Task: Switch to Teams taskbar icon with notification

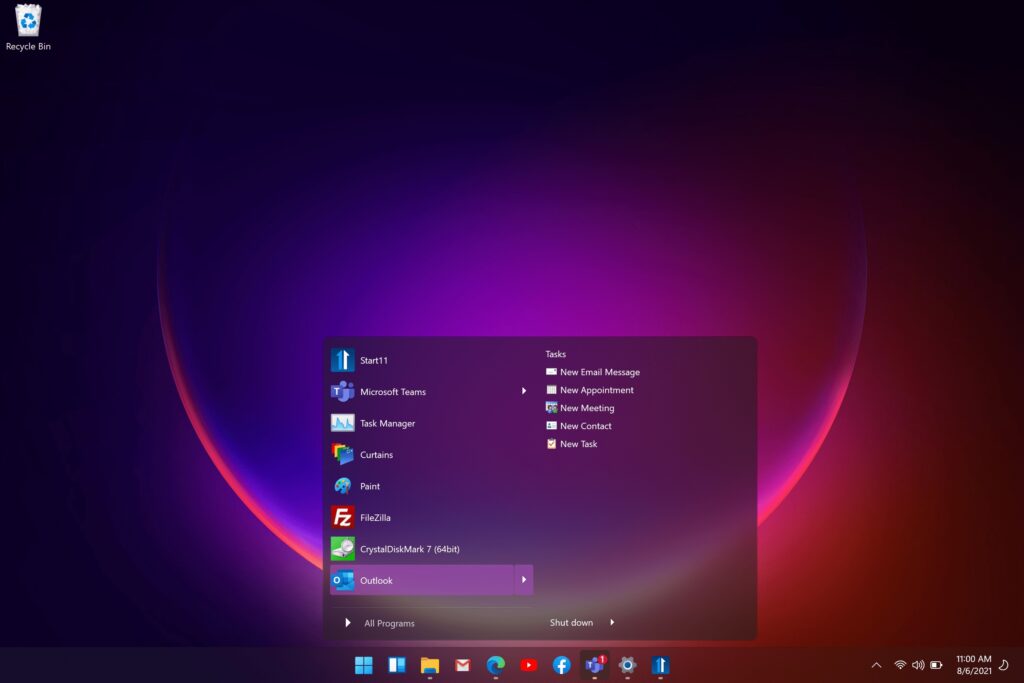Action: (594, 665)
